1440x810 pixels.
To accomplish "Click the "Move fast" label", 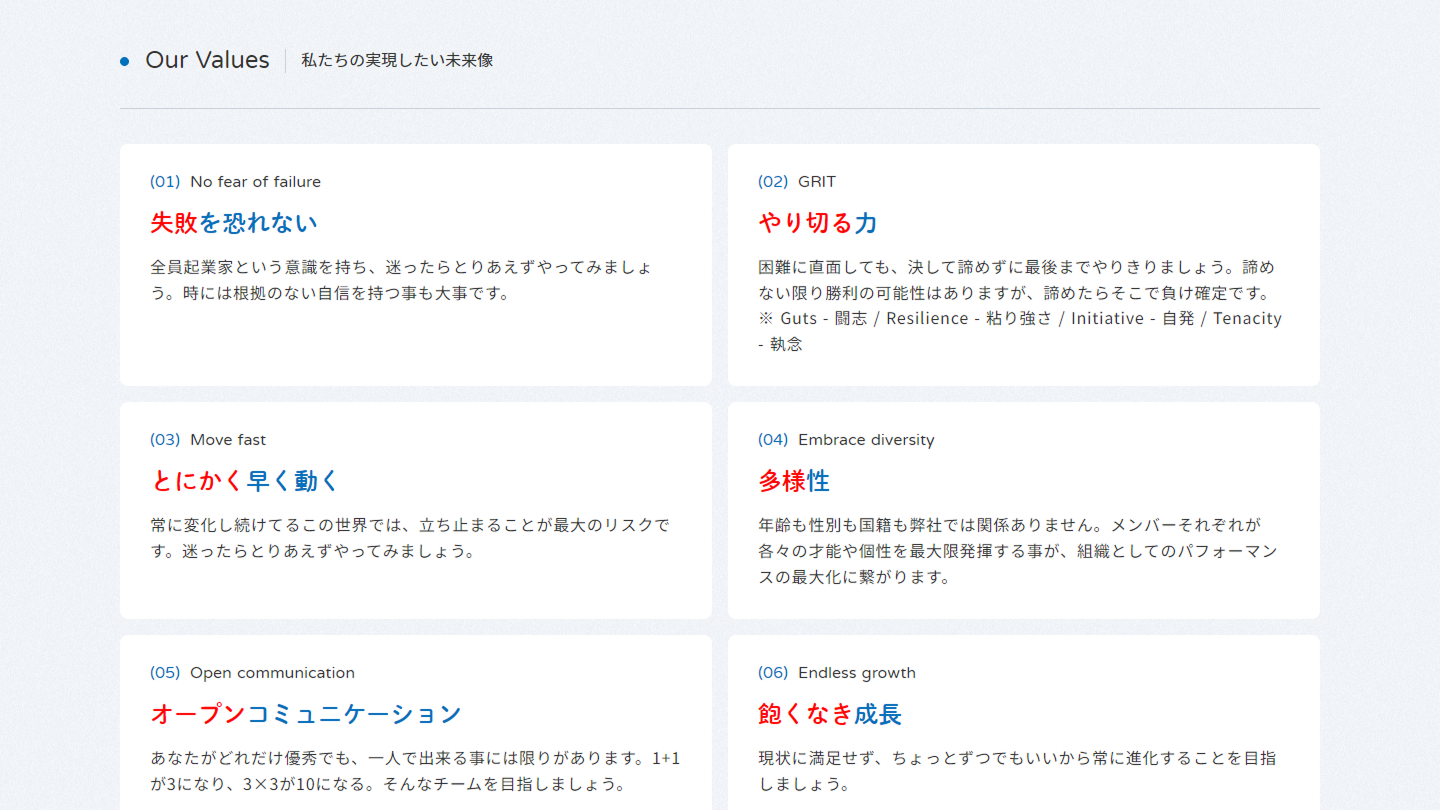I will tap(228, 440).
